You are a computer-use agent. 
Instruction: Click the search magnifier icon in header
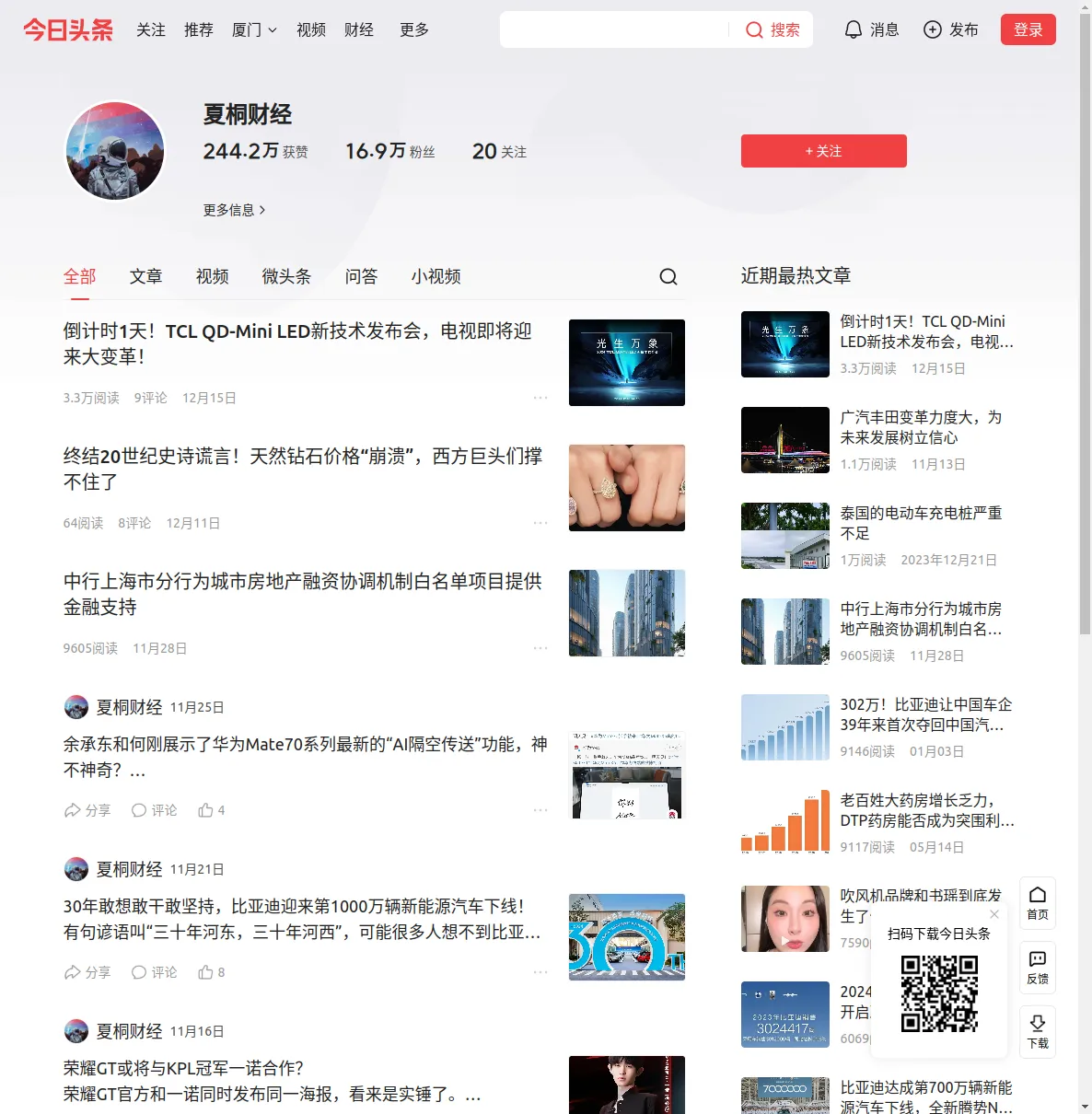(x=754, y=30)
